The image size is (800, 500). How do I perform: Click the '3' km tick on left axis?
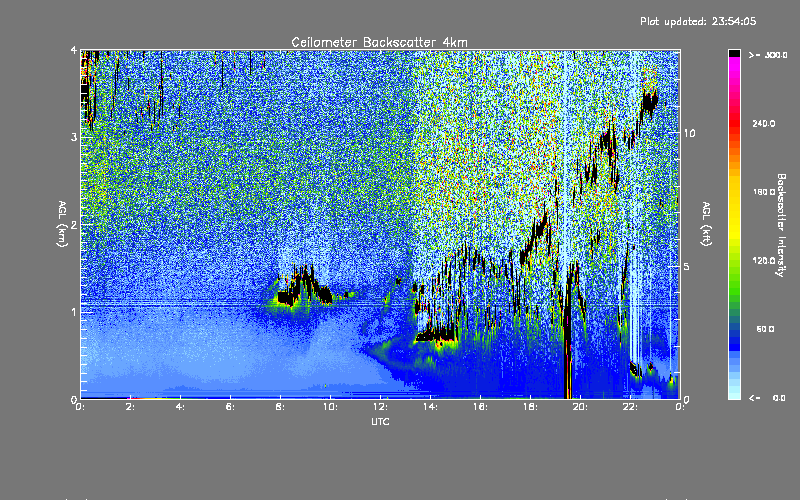click(74, 137)
